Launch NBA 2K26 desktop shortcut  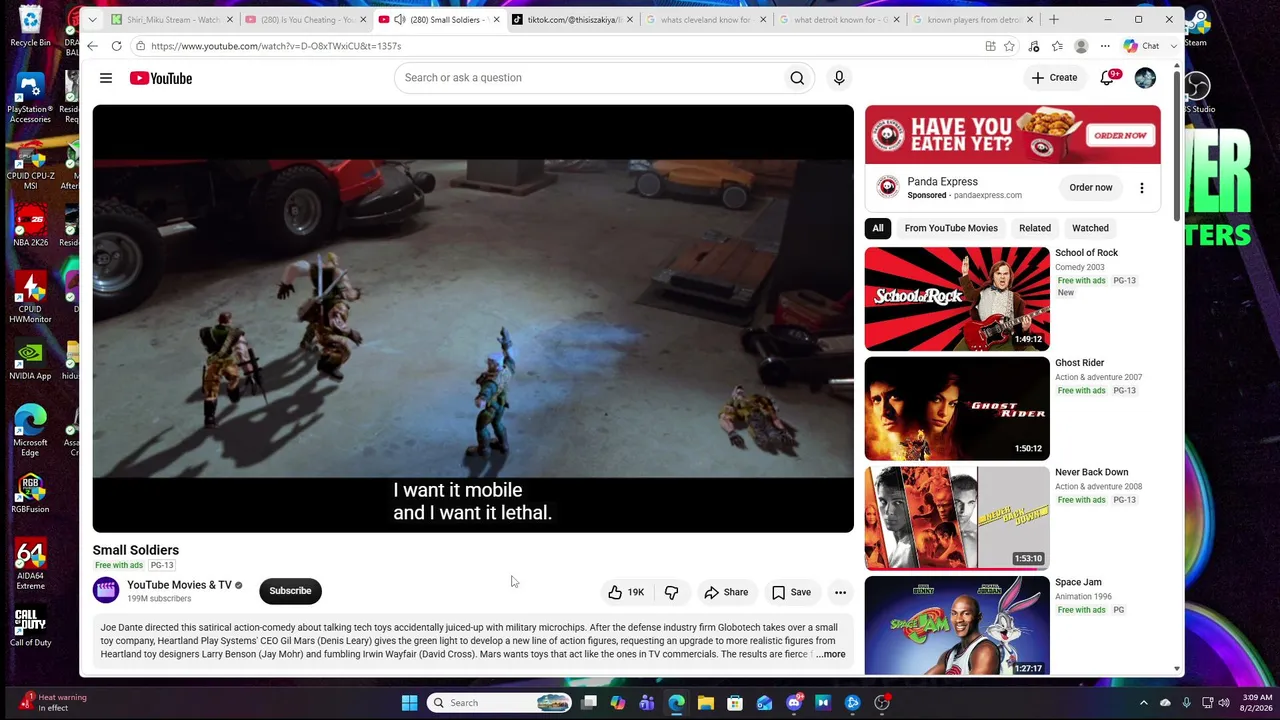[30, 224]
